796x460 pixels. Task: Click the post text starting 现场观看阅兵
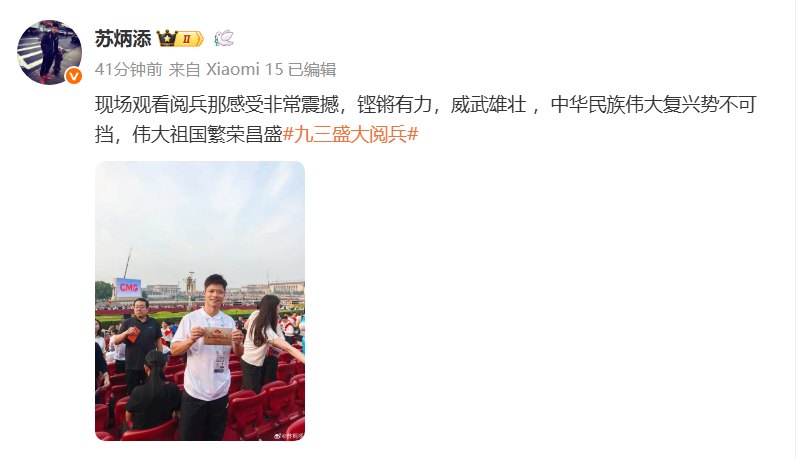click(x=425, y=119)
